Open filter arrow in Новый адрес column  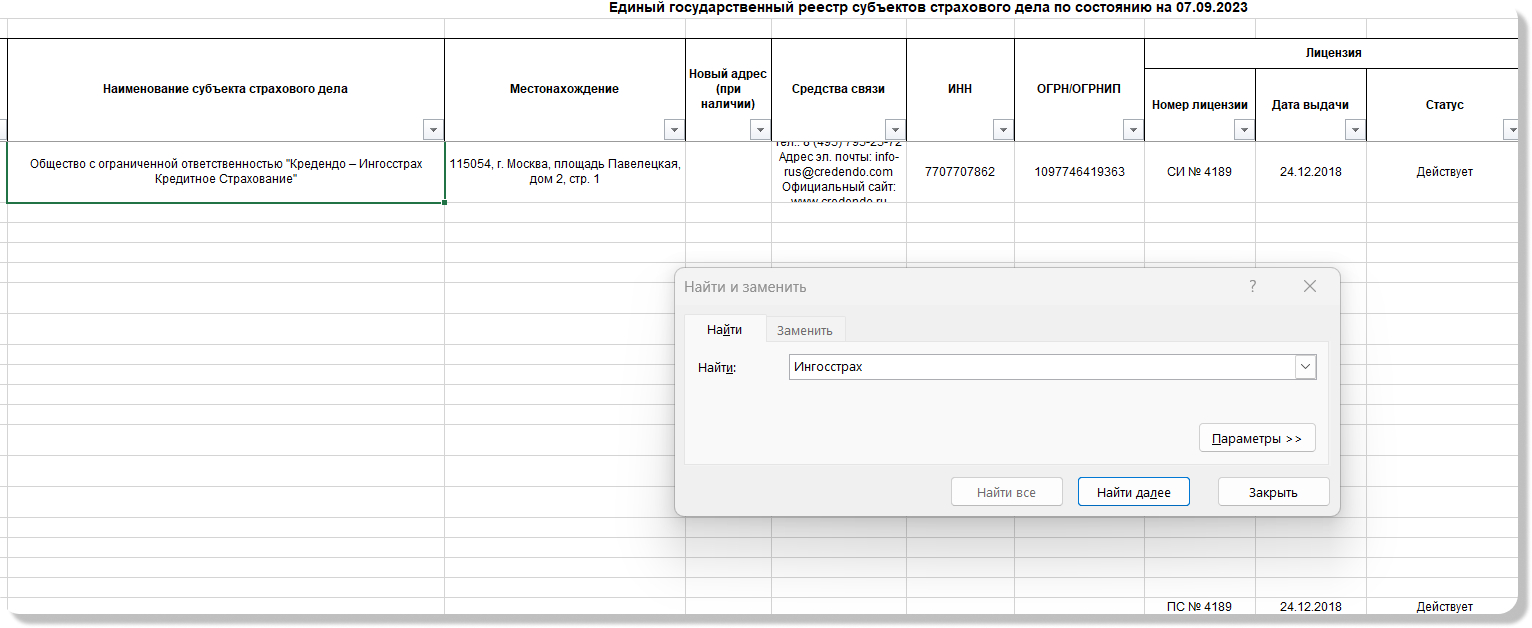click(x=760, y=130)
